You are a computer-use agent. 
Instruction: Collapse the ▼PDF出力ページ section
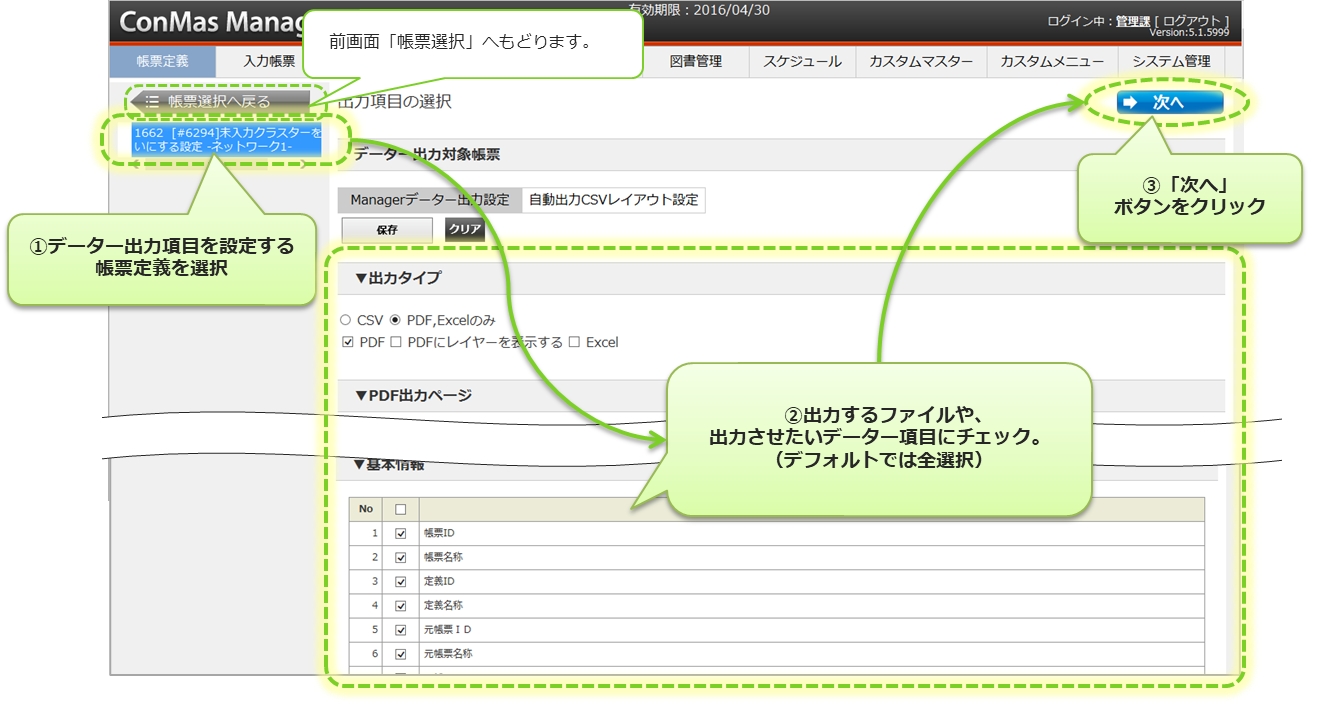point(413,395)
